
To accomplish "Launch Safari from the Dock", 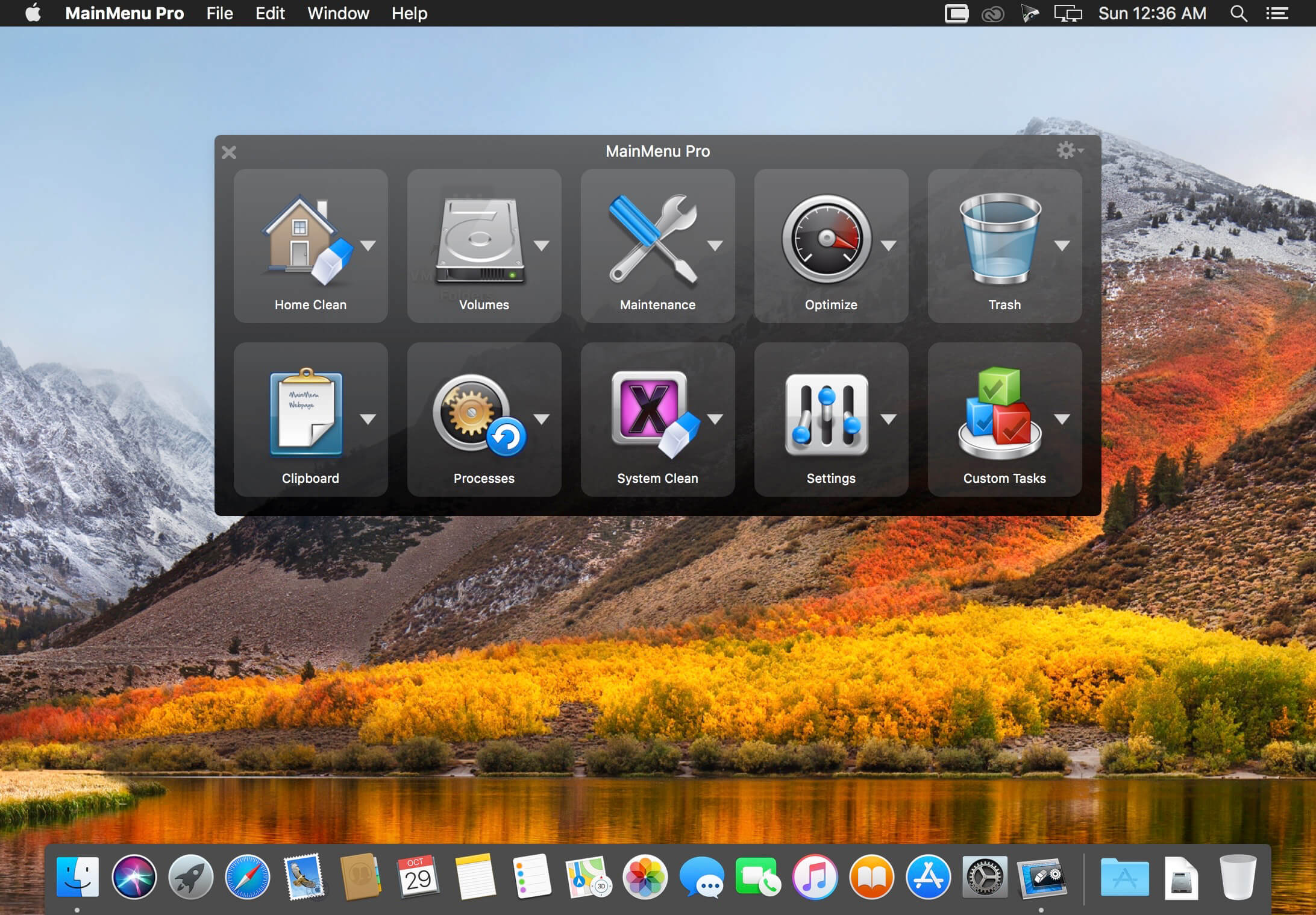I will (x=247, y=876).
